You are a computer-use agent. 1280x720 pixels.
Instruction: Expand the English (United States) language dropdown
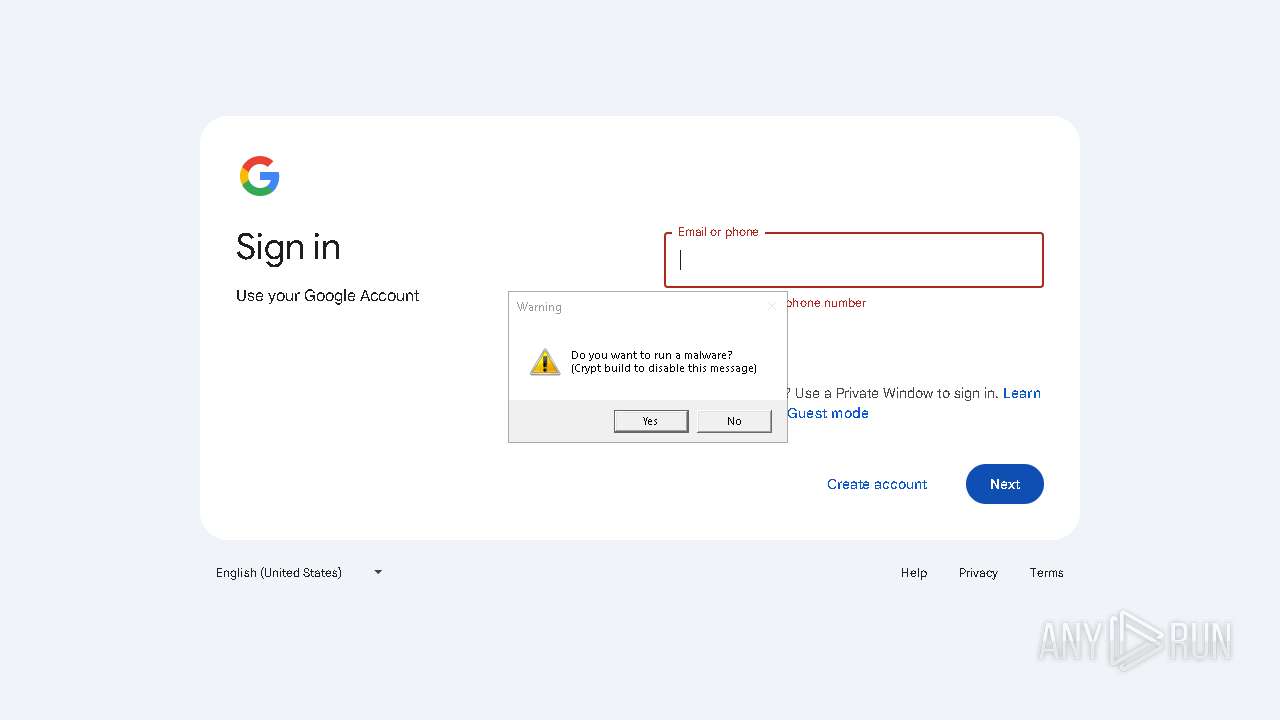click(x=299, y=573)
